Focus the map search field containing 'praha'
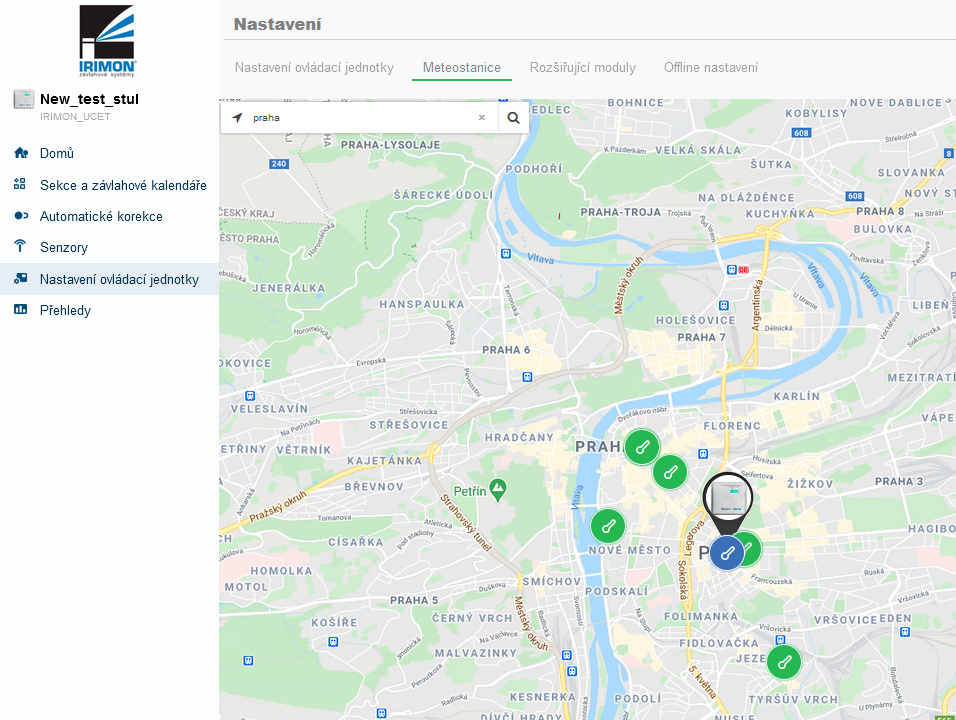Image resolution: width=956 pixels, height=720 pixels. (360, 118)
